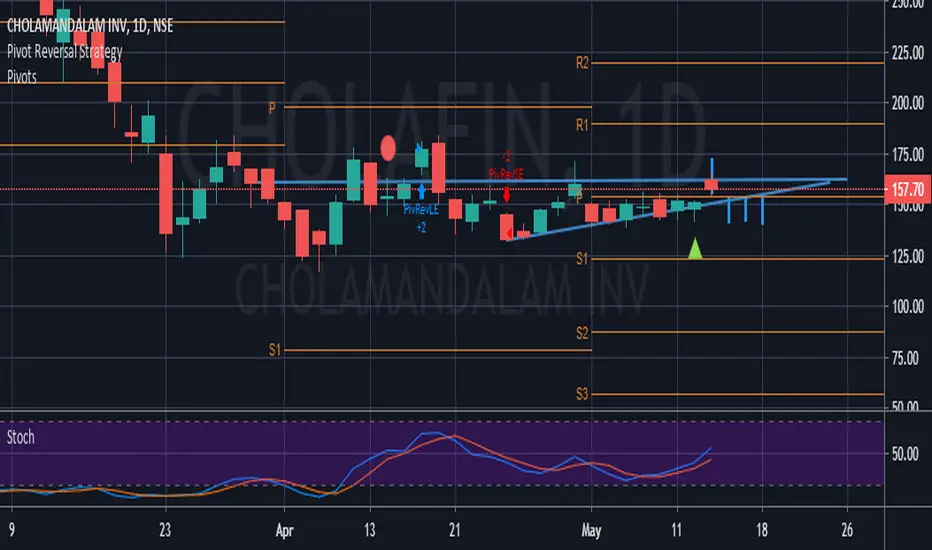Click the 200.00 price axis value
Screen dimensions: 932x550
click(x=908, y=103)
